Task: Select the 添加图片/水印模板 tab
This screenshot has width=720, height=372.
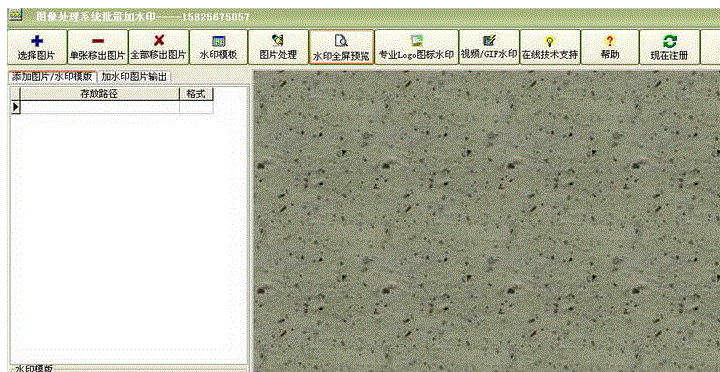Action: 52,77
